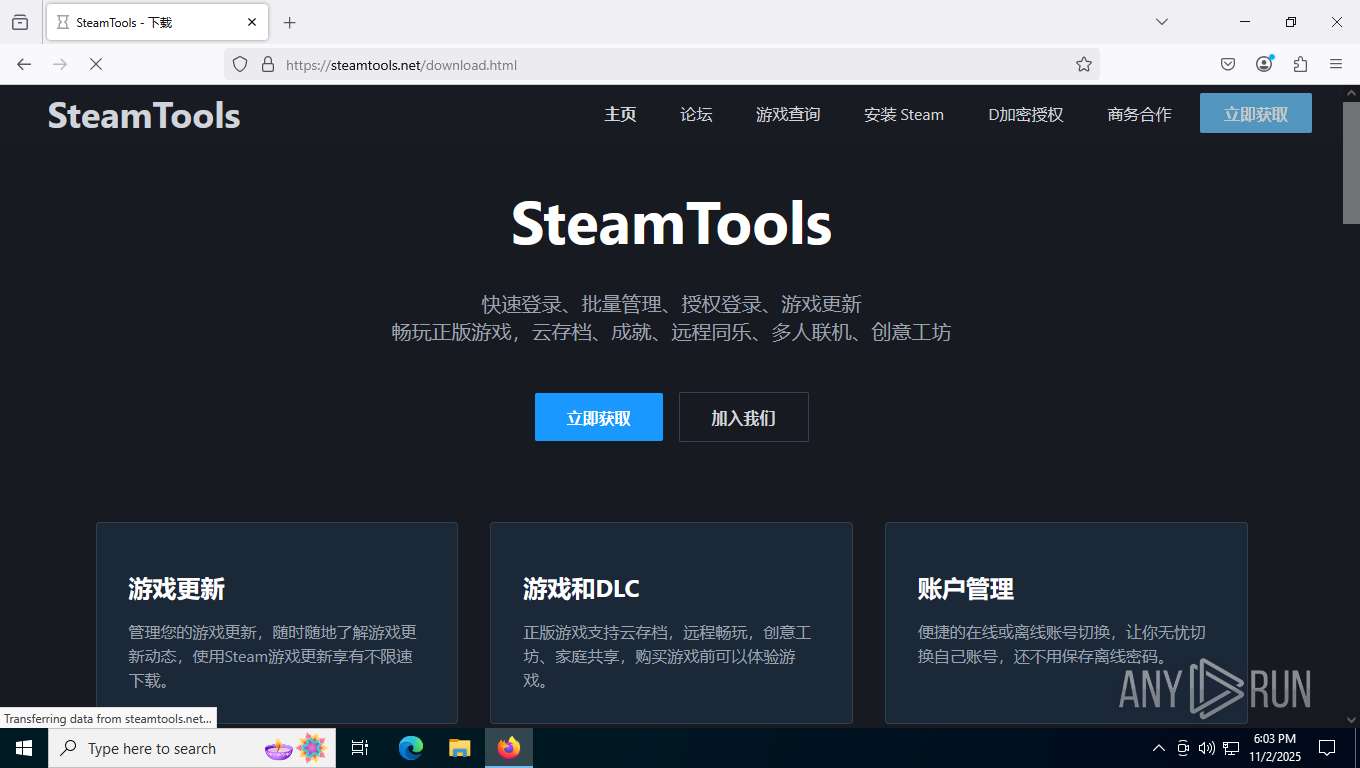Show hidden system tray icons
Viewport: 1360px width, 768px height.
coord(1158,748)
